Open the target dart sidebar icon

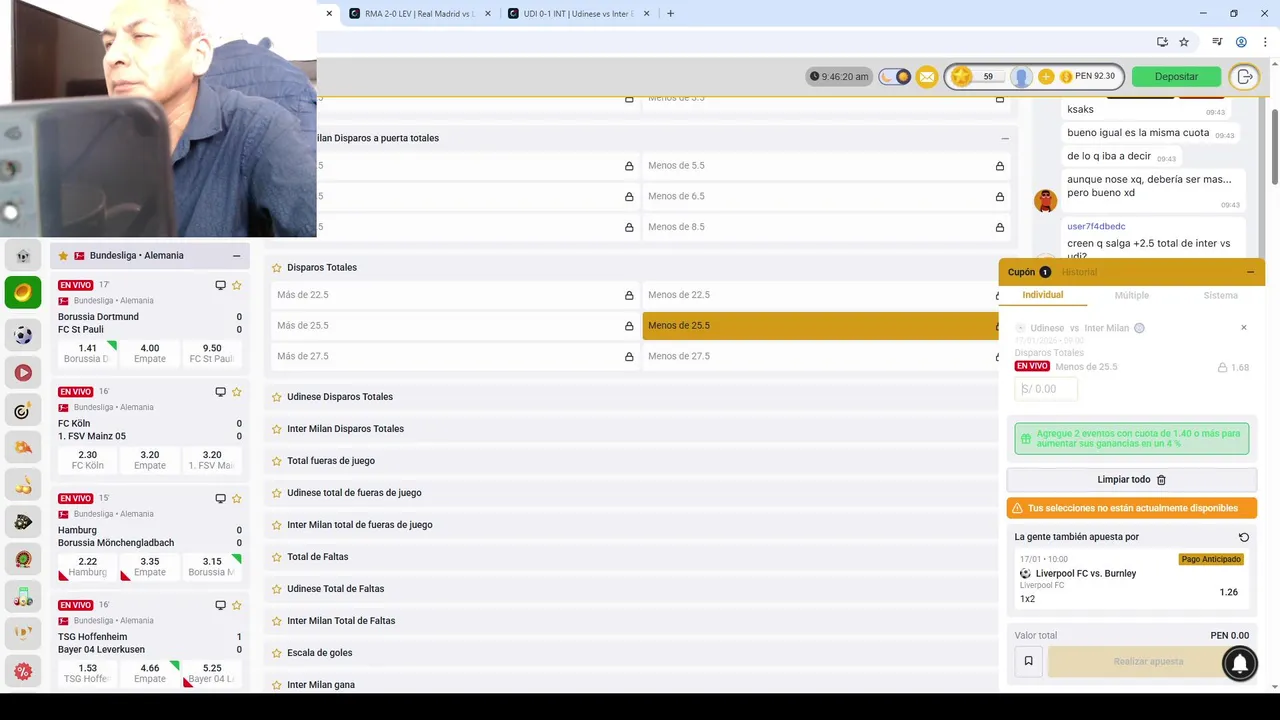click(x=23, y=410)
